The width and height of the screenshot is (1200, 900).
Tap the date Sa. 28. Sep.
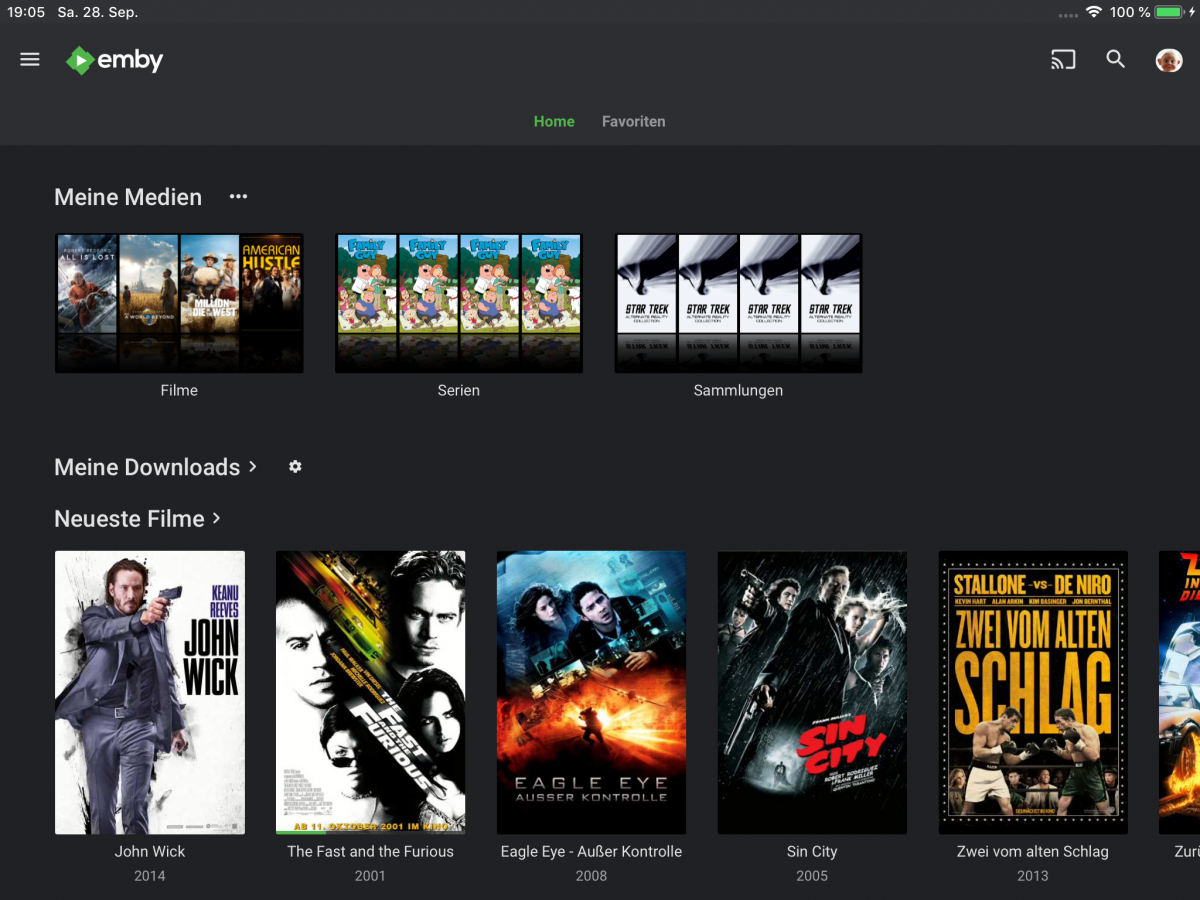pos(98,12)
